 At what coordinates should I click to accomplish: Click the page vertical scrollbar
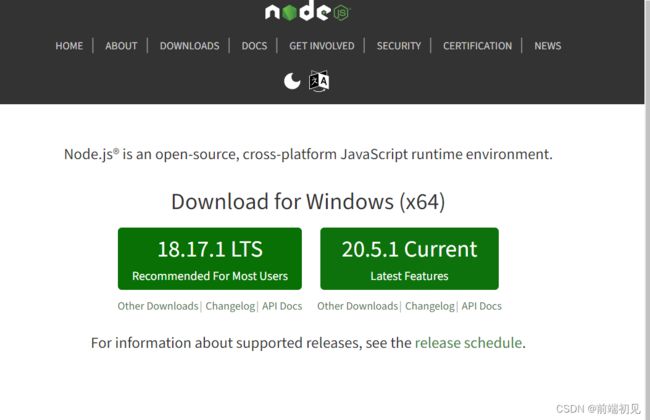pos(647,210)
